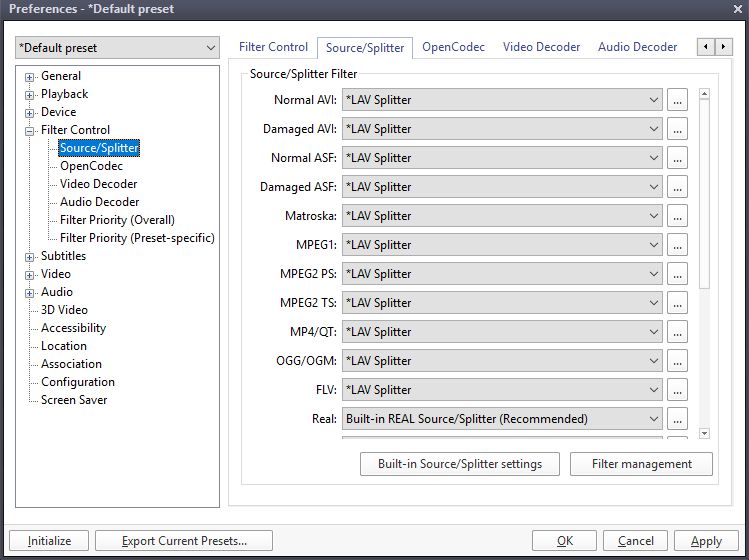Open the Damaged ASF filter options button
The image size is (749, 560).
click(677, 187)
